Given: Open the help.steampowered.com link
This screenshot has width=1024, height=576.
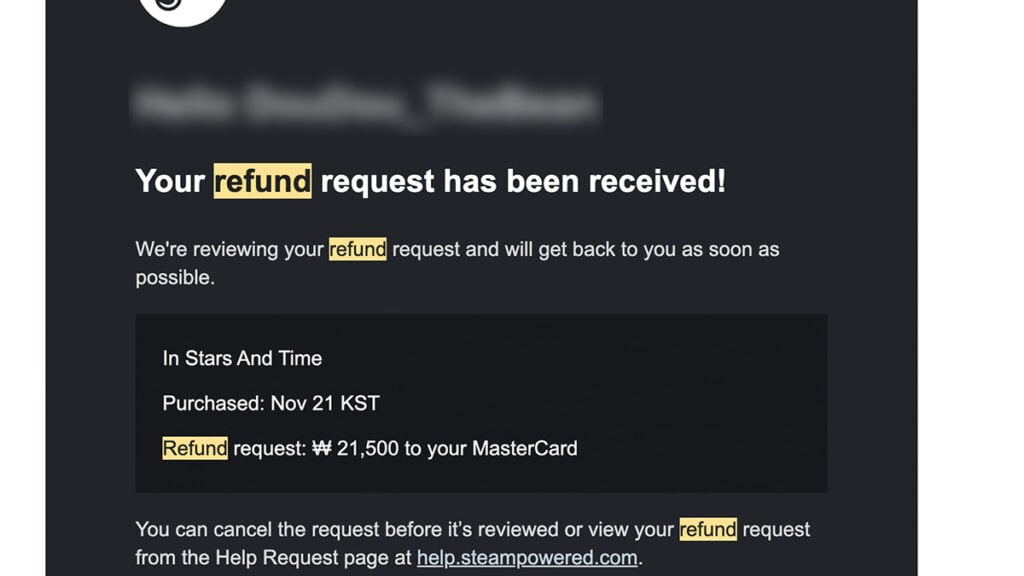Looking at the screenshot, I should tap(527, 557).
